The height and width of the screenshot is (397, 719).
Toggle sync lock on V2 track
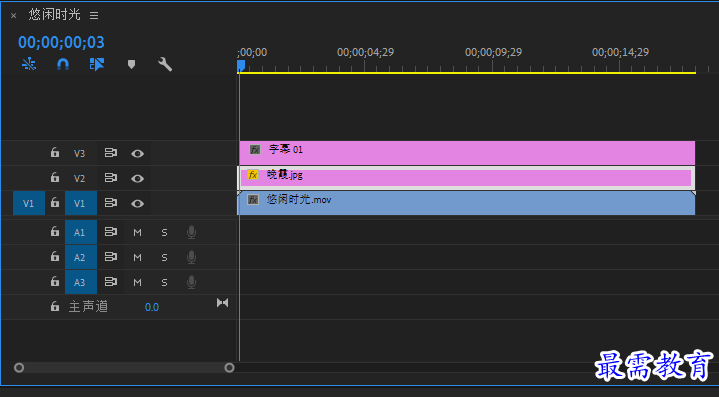point(111,178)
